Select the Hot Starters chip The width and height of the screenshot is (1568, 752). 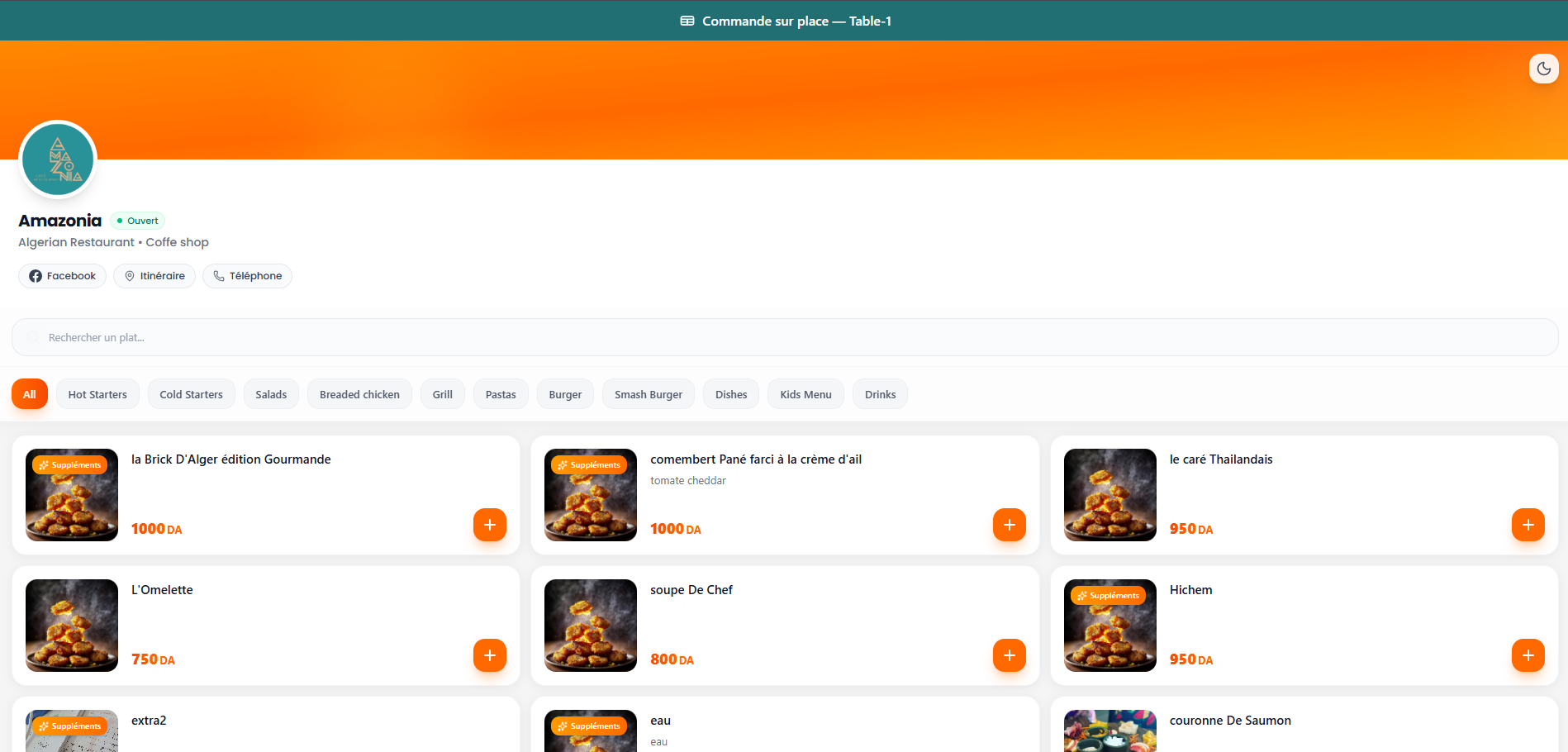97,394
